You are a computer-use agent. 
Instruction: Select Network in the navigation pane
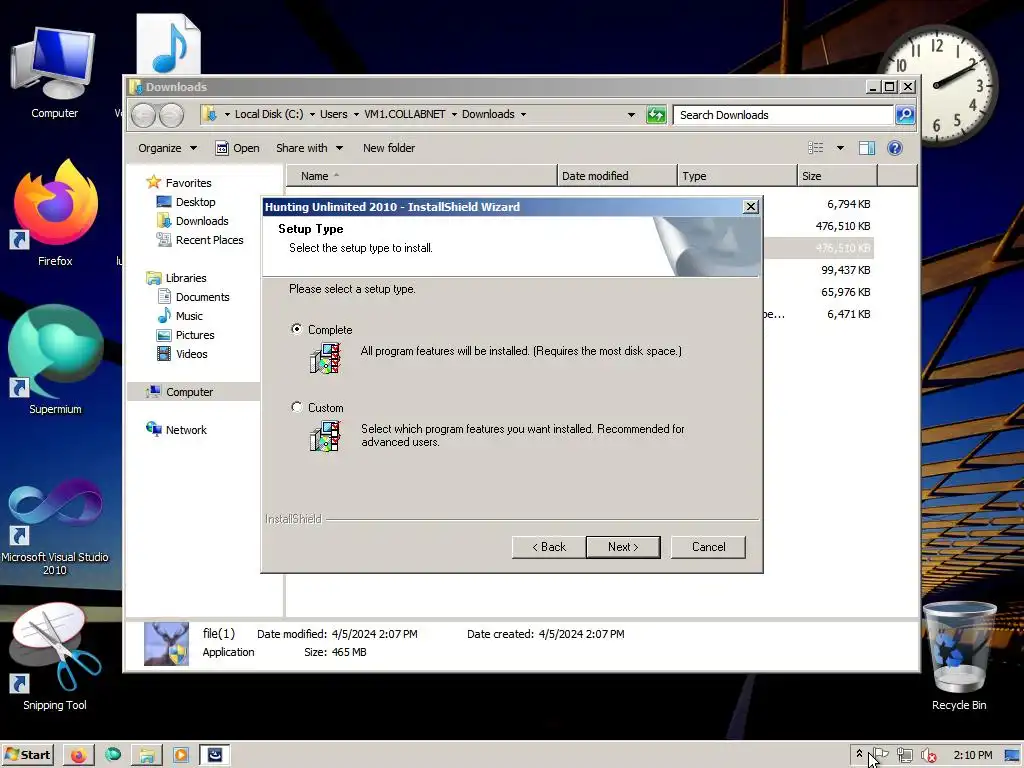[x=185, y=430]
